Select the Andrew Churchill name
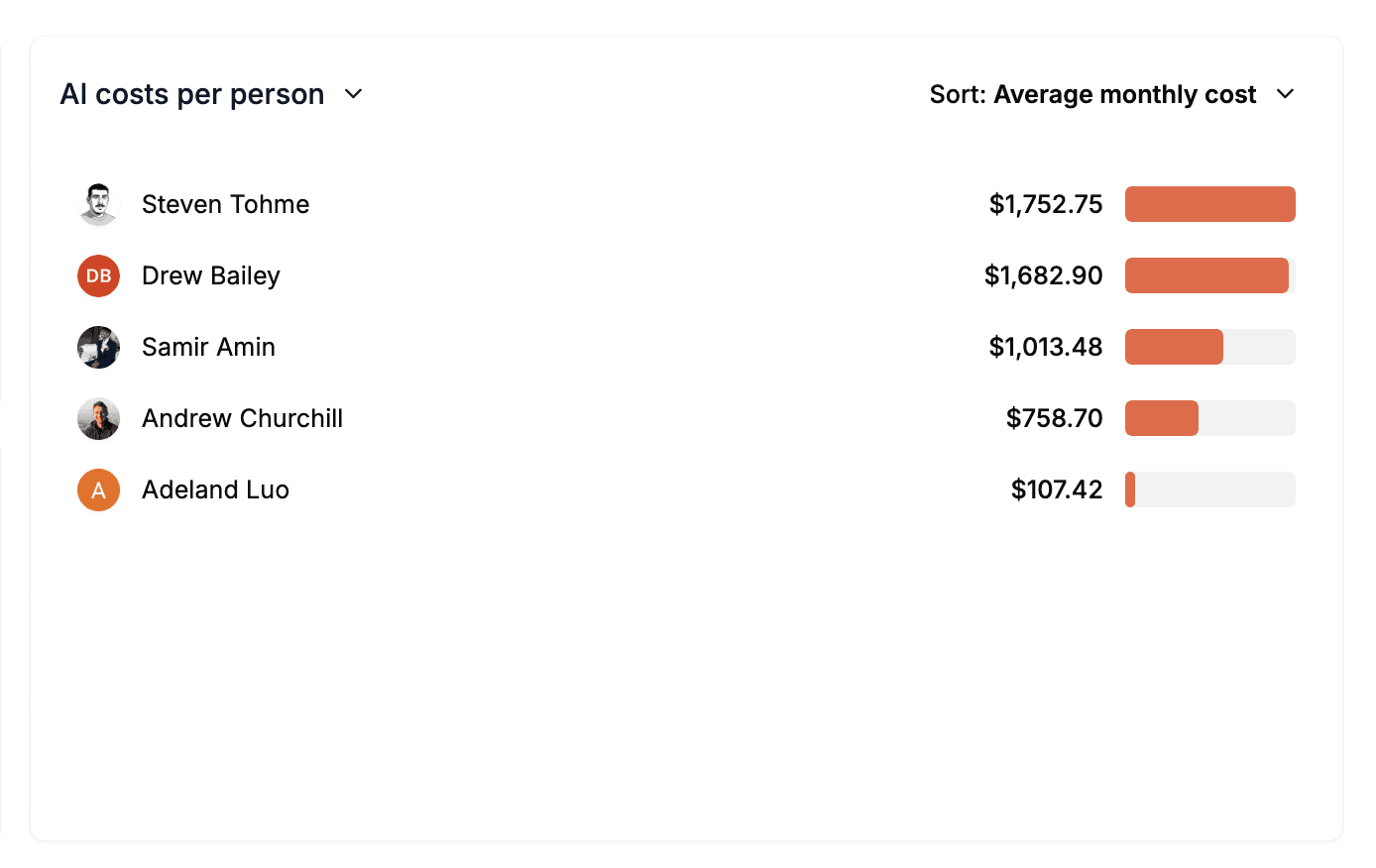 pyautogui.click(x=242, y=418)
